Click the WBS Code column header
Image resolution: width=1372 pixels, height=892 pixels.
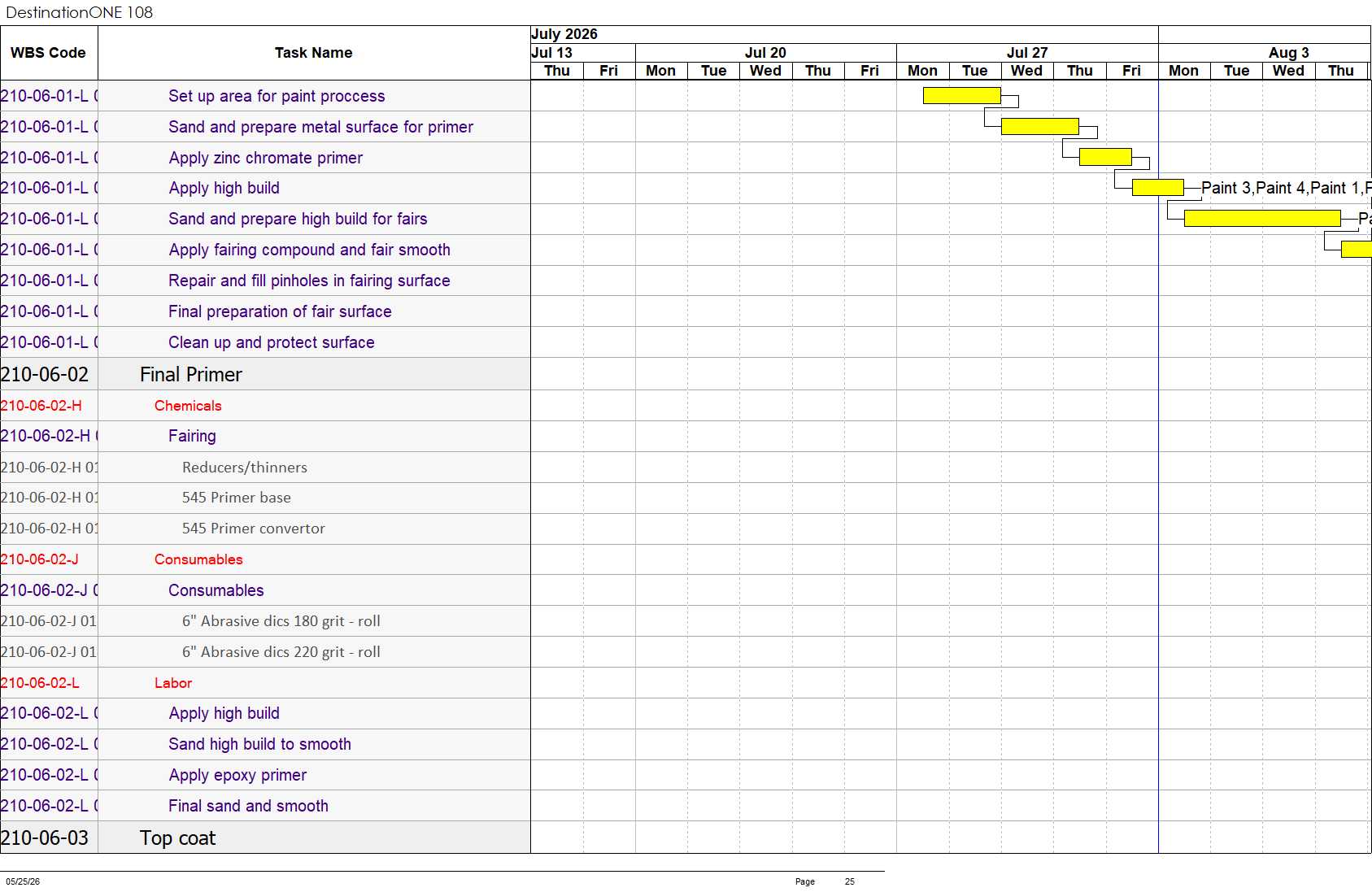click(x=48, y=53)
